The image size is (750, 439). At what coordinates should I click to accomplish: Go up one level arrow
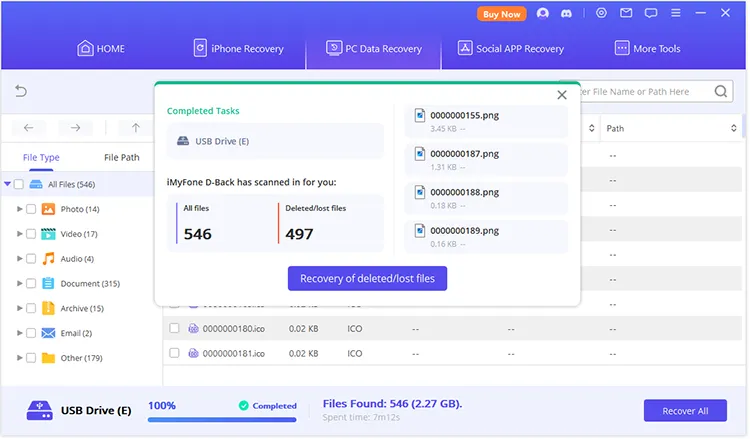[136, 128]
